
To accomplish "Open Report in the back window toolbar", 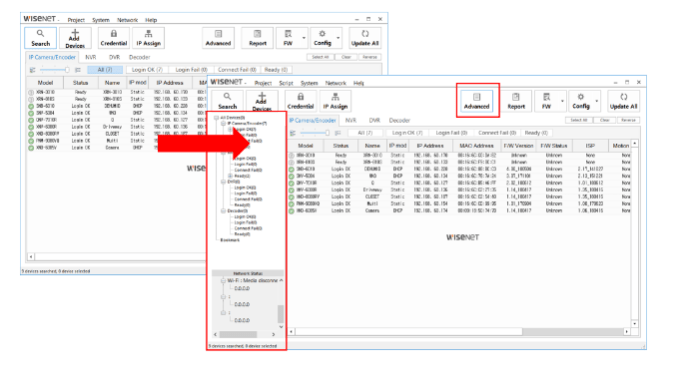I will pyautogui.click(x=258, y=38).
